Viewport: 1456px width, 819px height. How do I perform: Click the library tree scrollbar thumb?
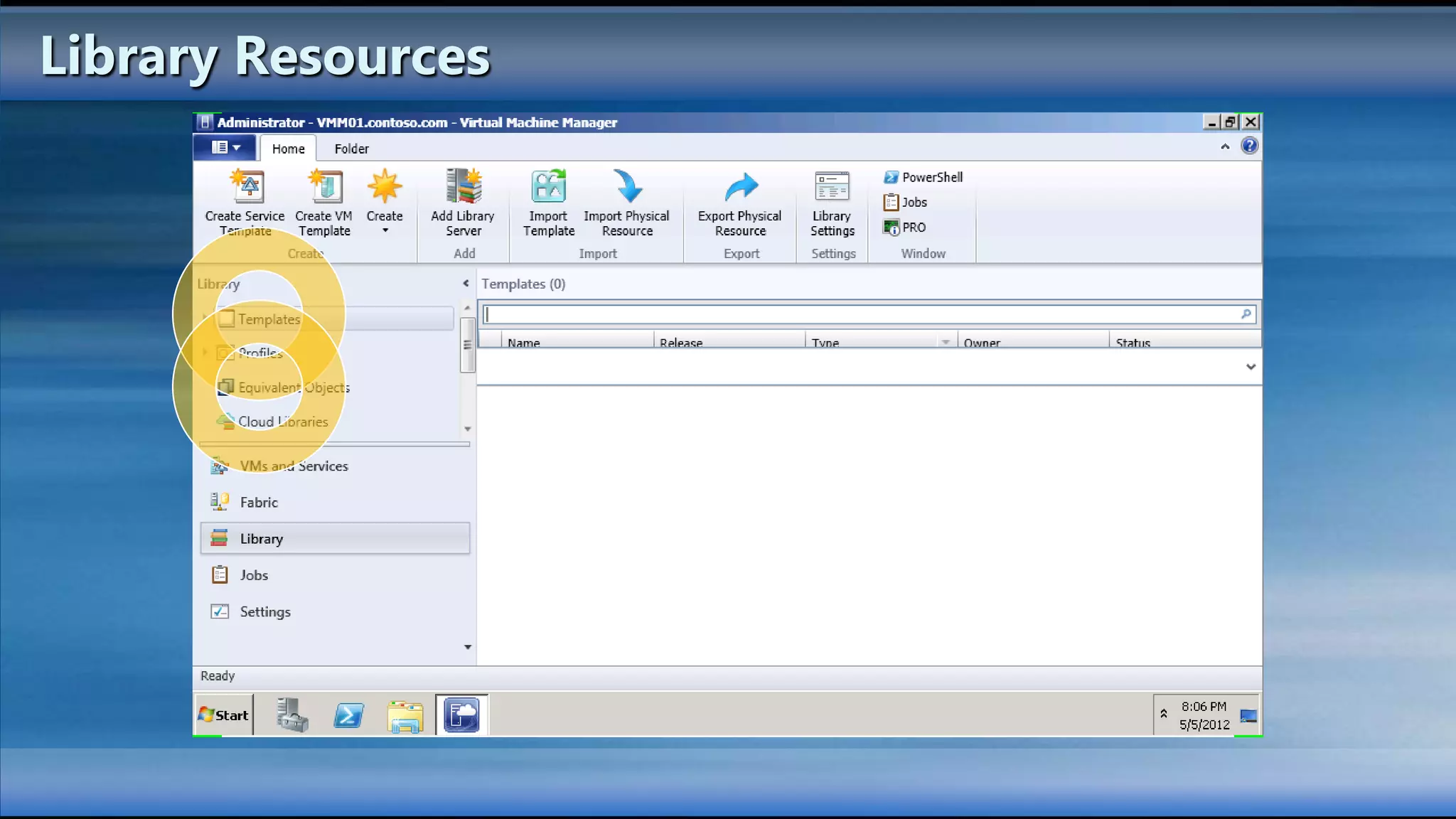pos(467,345)
